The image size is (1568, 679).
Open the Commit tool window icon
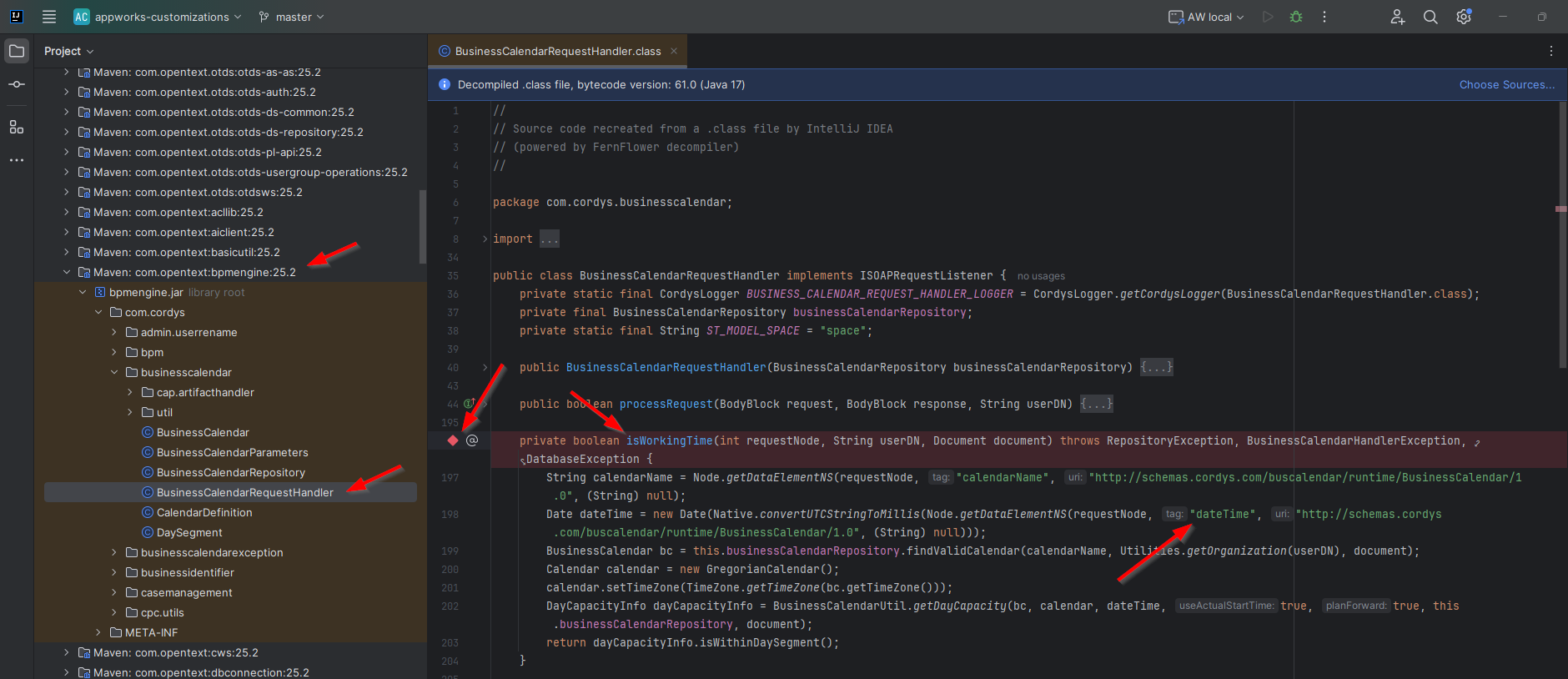tap(17, 84)
